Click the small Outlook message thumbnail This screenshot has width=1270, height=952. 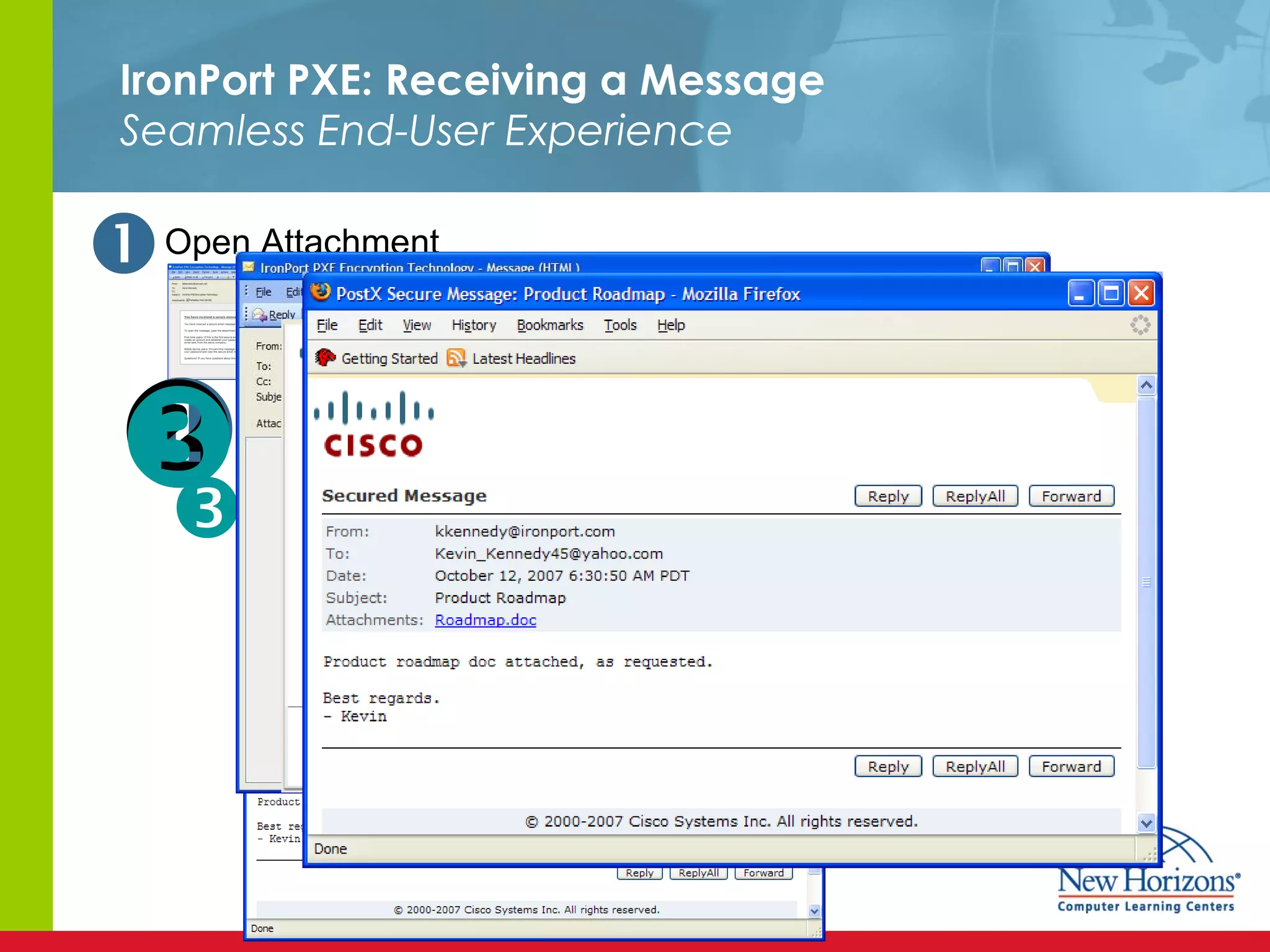[202, 321]
